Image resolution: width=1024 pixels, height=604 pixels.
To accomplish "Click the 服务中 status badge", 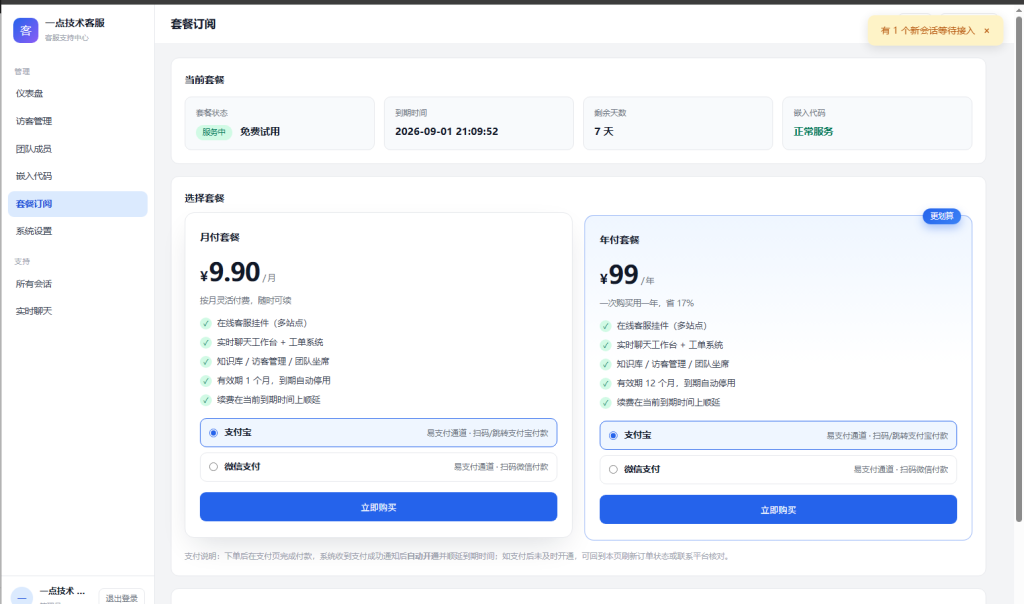I will pos(214,132).
